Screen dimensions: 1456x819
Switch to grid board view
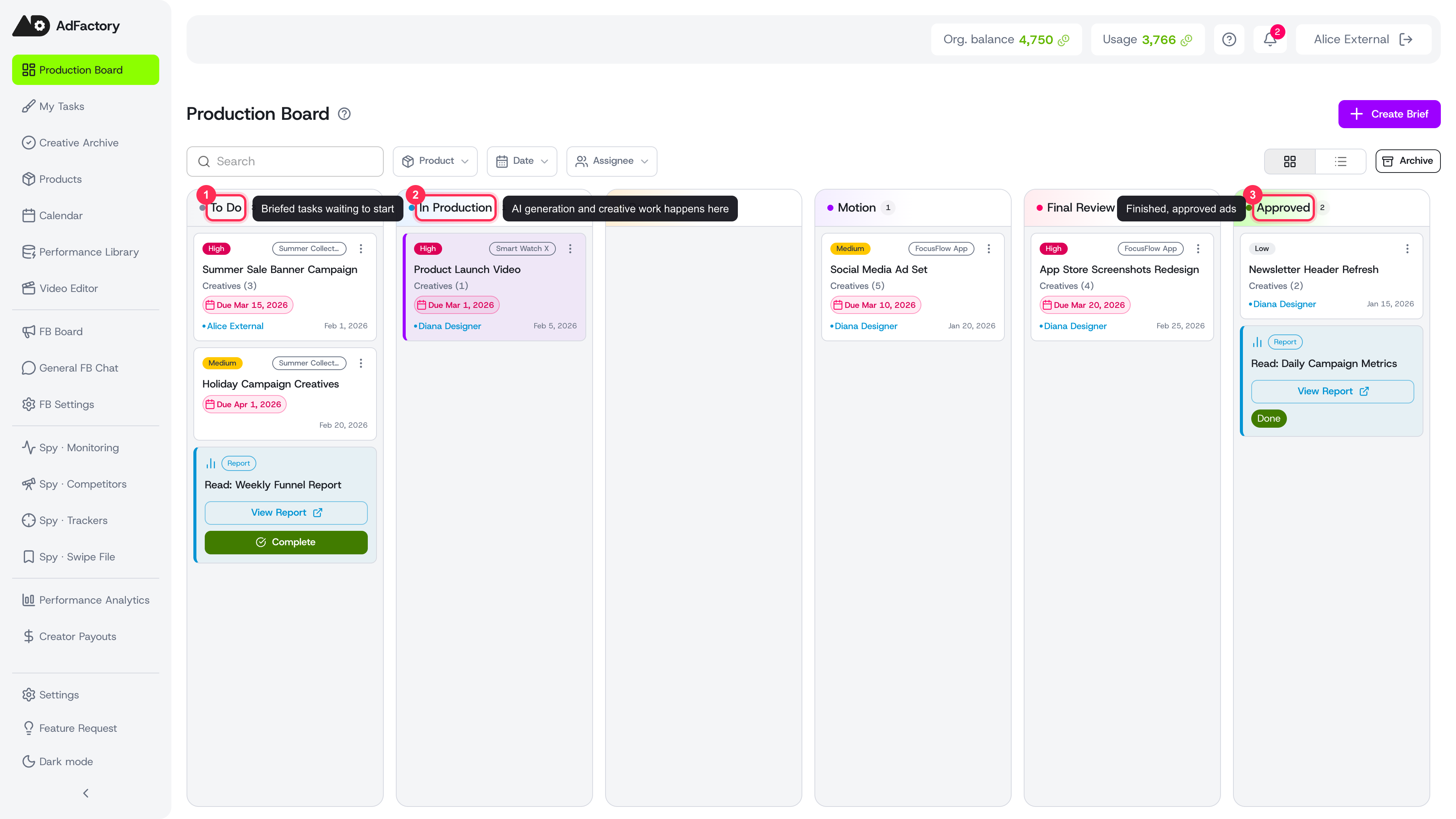(1290, 162)
